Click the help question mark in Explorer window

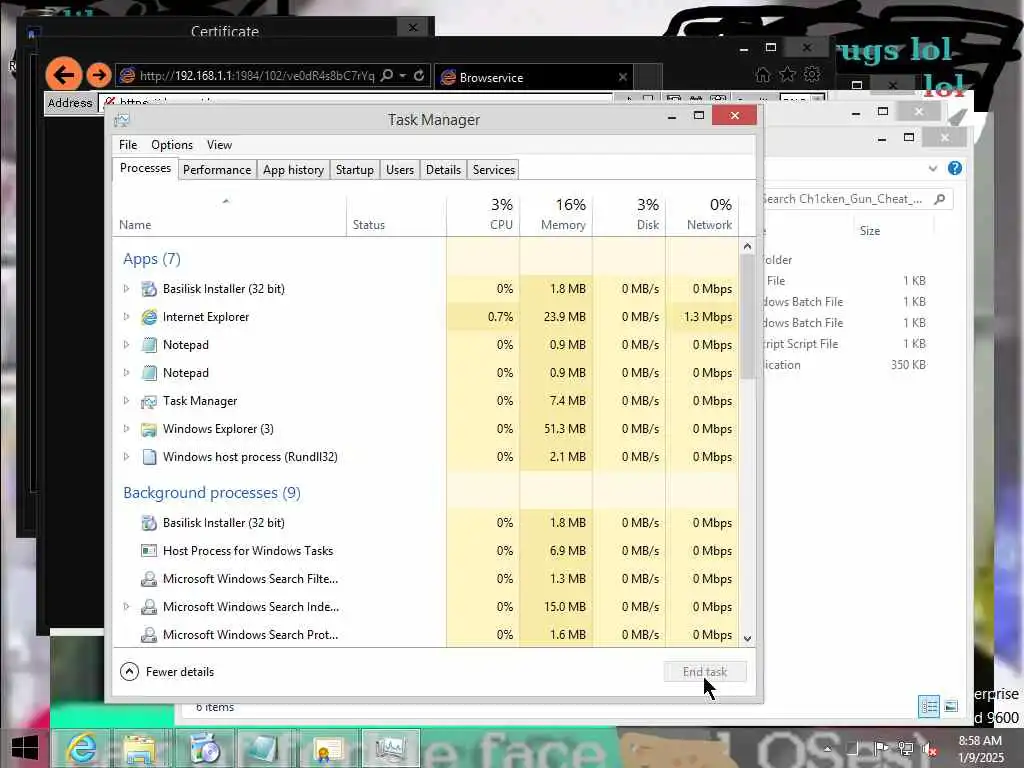pos(954,168)
